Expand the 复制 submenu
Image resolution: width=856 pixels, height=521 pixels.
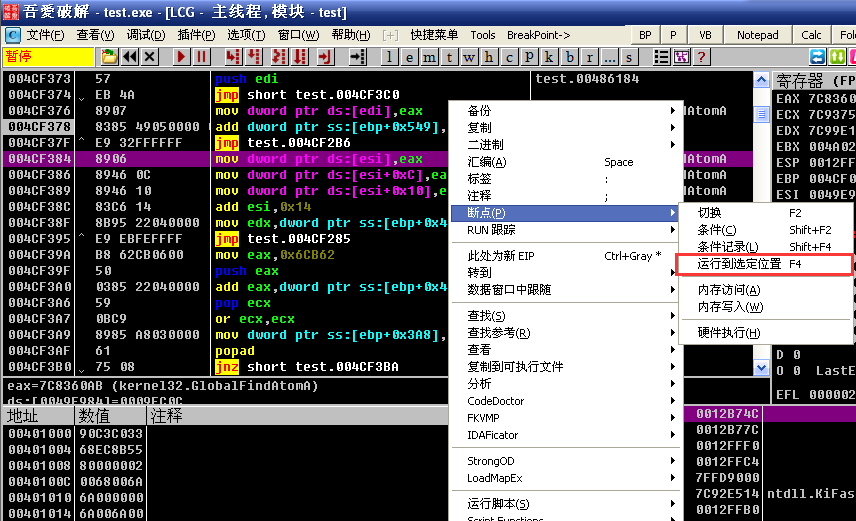(566, 128)
